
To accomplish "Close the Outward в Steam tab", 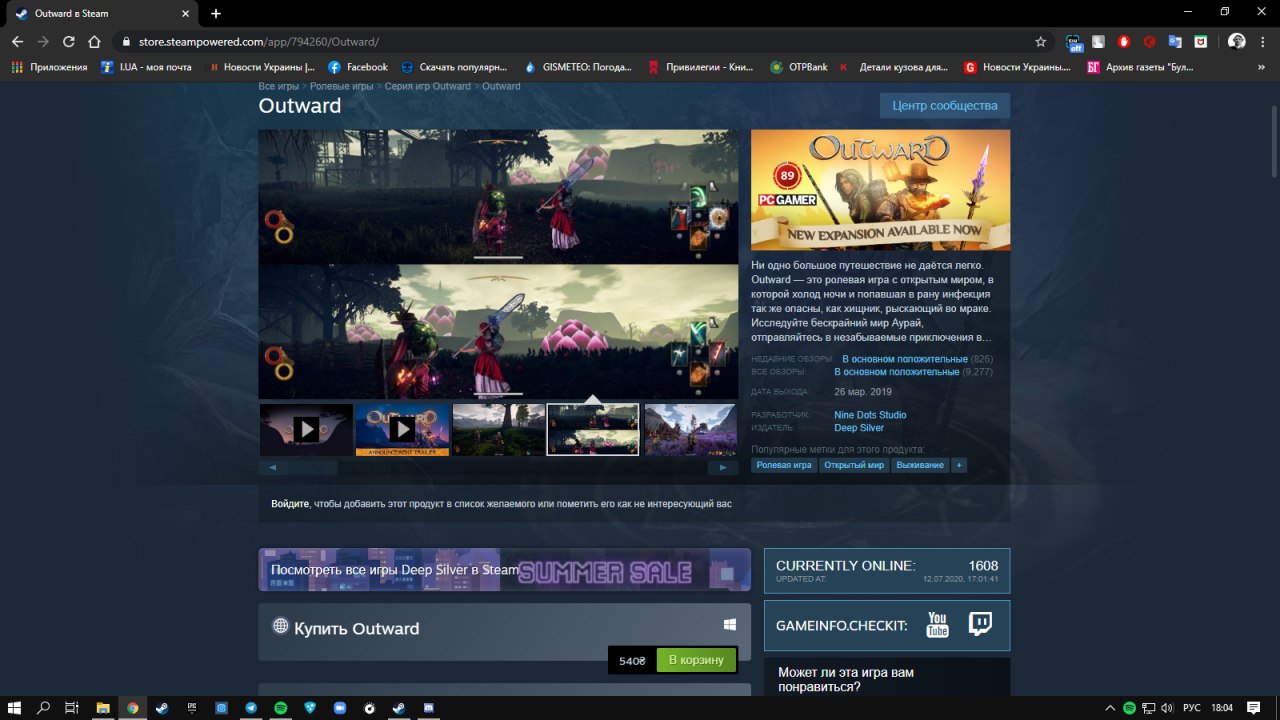I will 187,14.
